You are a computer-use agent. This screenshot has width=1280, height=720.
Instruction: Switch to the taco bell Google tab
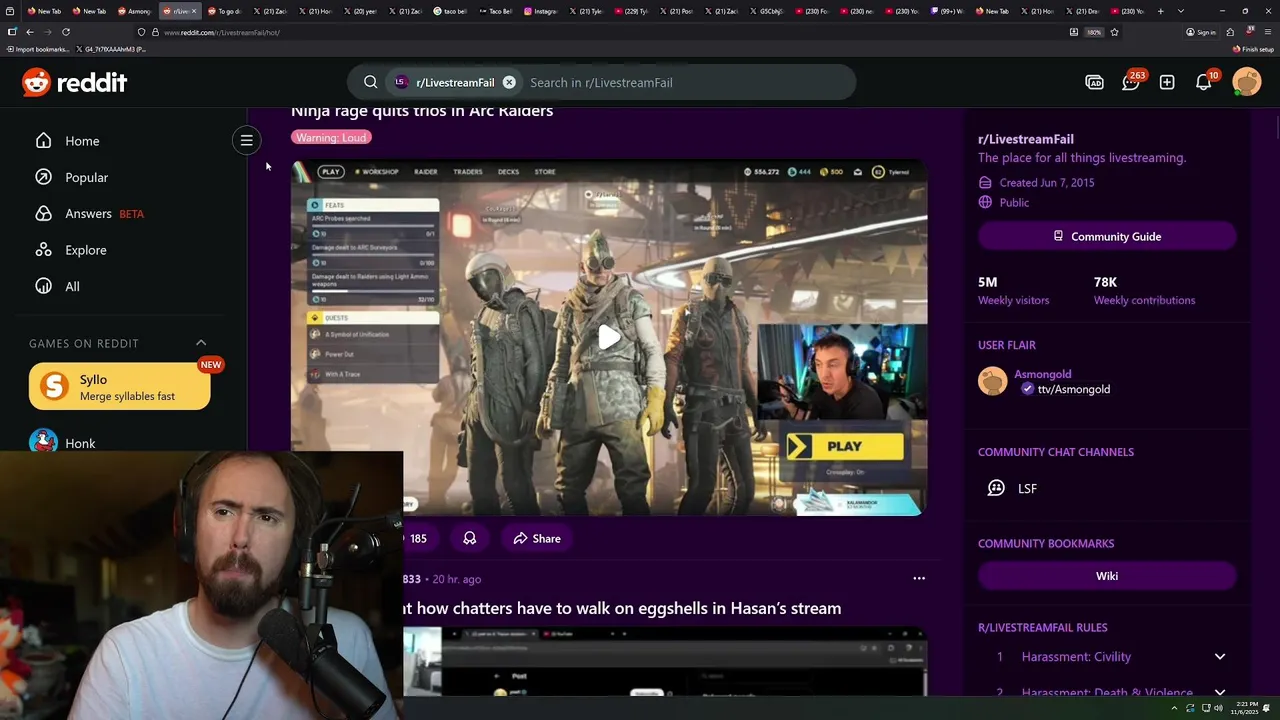tap(450, 11)
